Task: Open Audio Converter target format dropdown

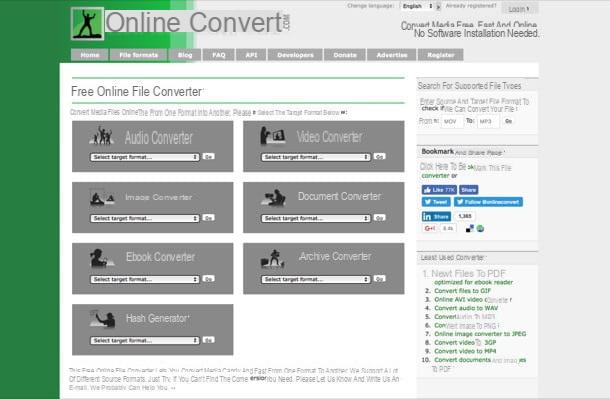Action: [145, 157]
